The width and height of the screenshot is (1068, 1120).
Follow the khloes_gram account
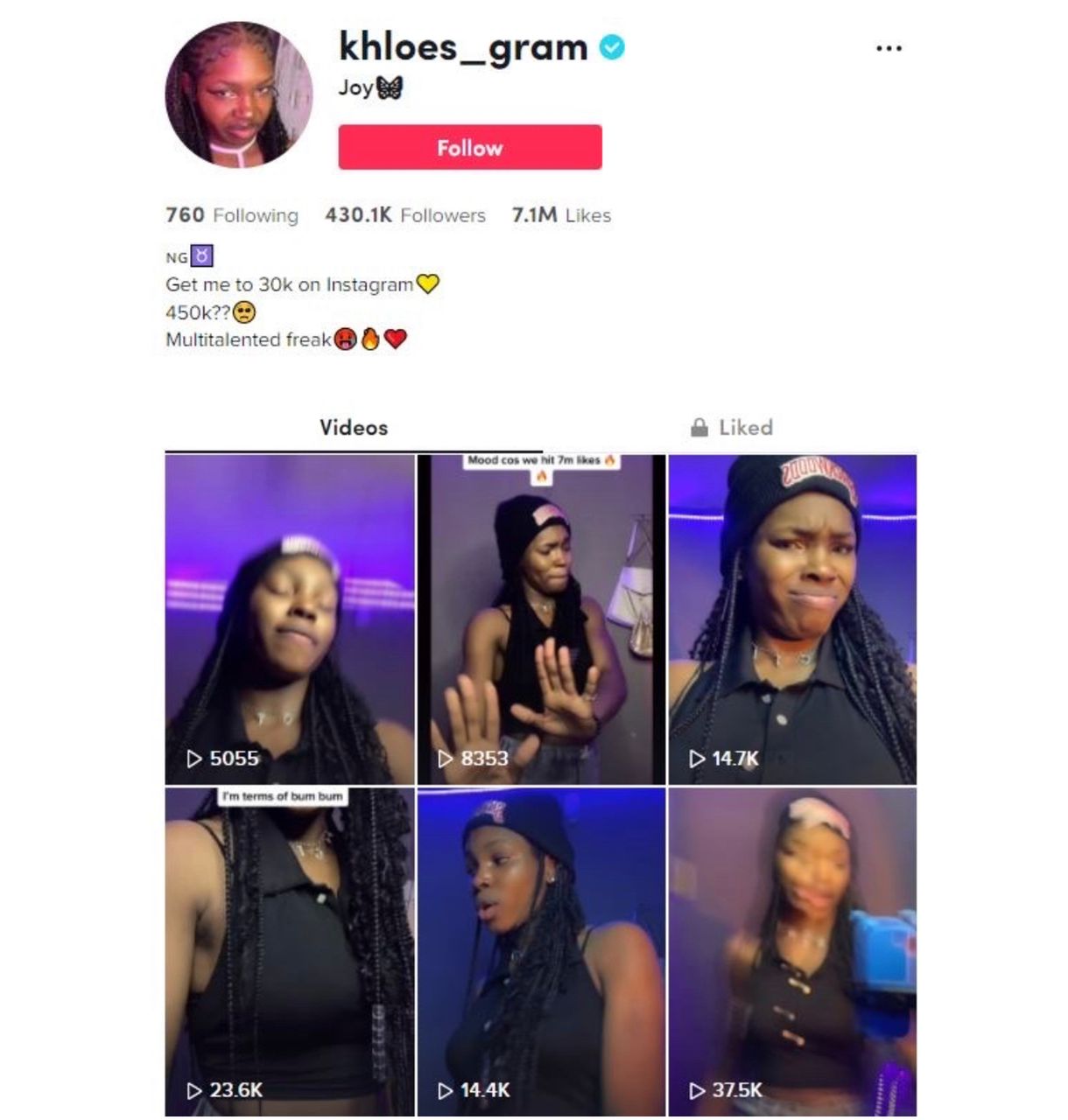(470, 147)
